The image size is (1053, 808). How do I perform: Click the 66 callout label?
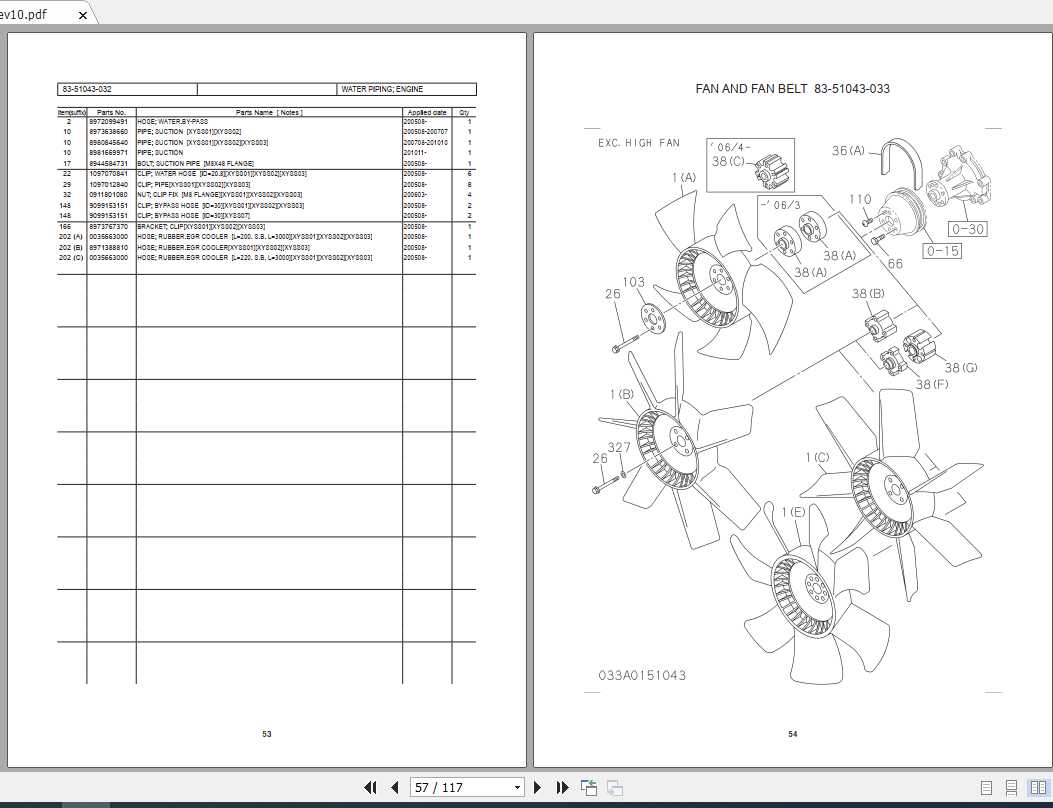(895, 264)
